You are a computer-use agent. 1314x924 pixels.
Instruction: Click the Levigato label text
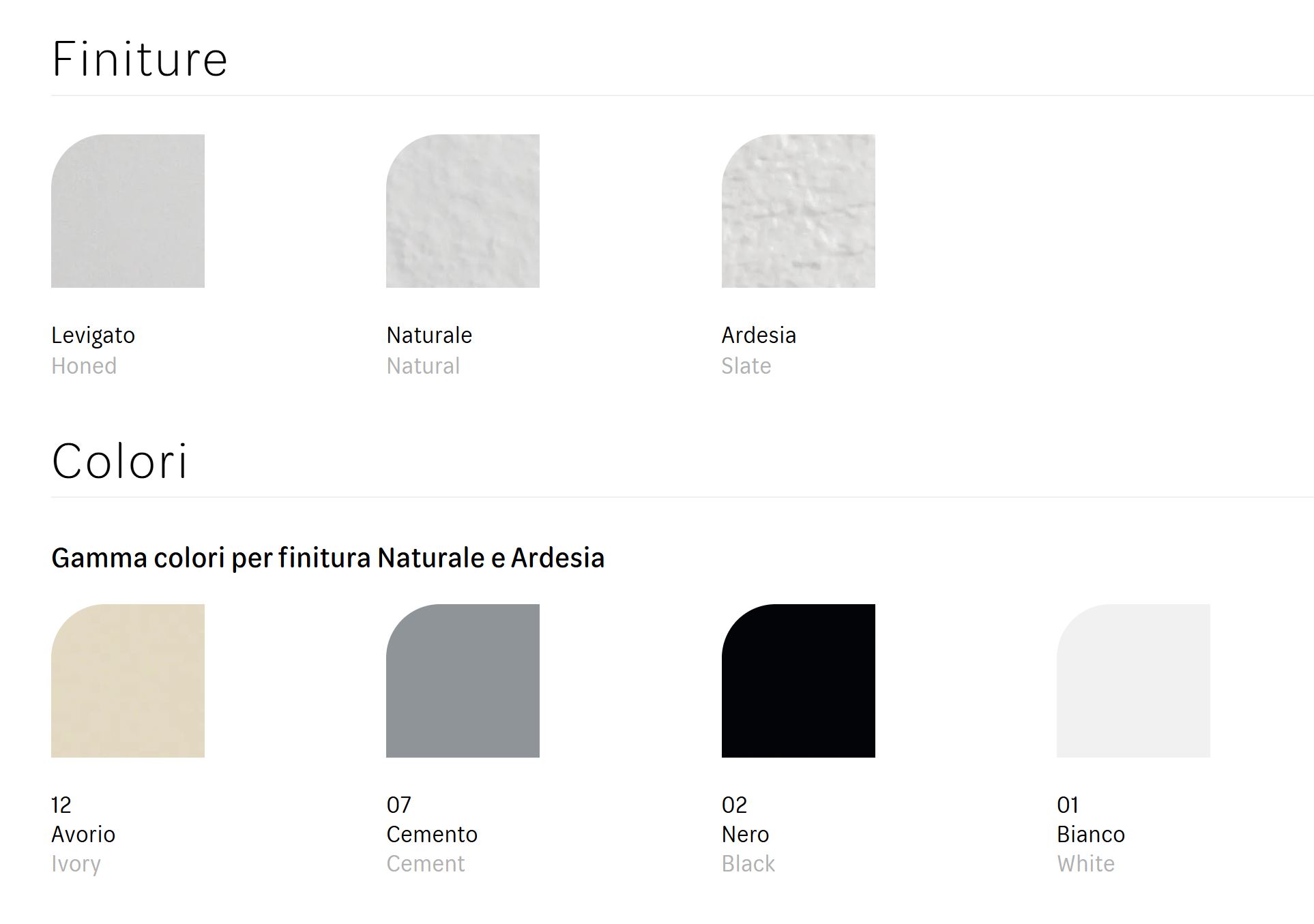[x=93, y=336]
